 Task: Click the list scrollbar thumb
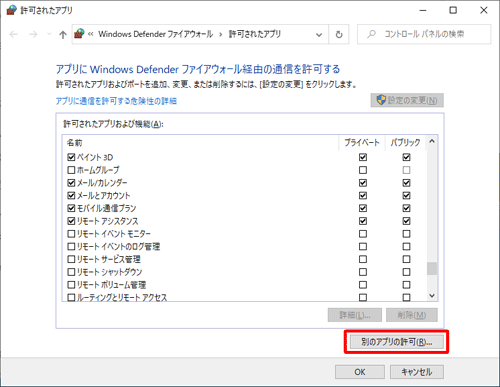click(432, 269)
